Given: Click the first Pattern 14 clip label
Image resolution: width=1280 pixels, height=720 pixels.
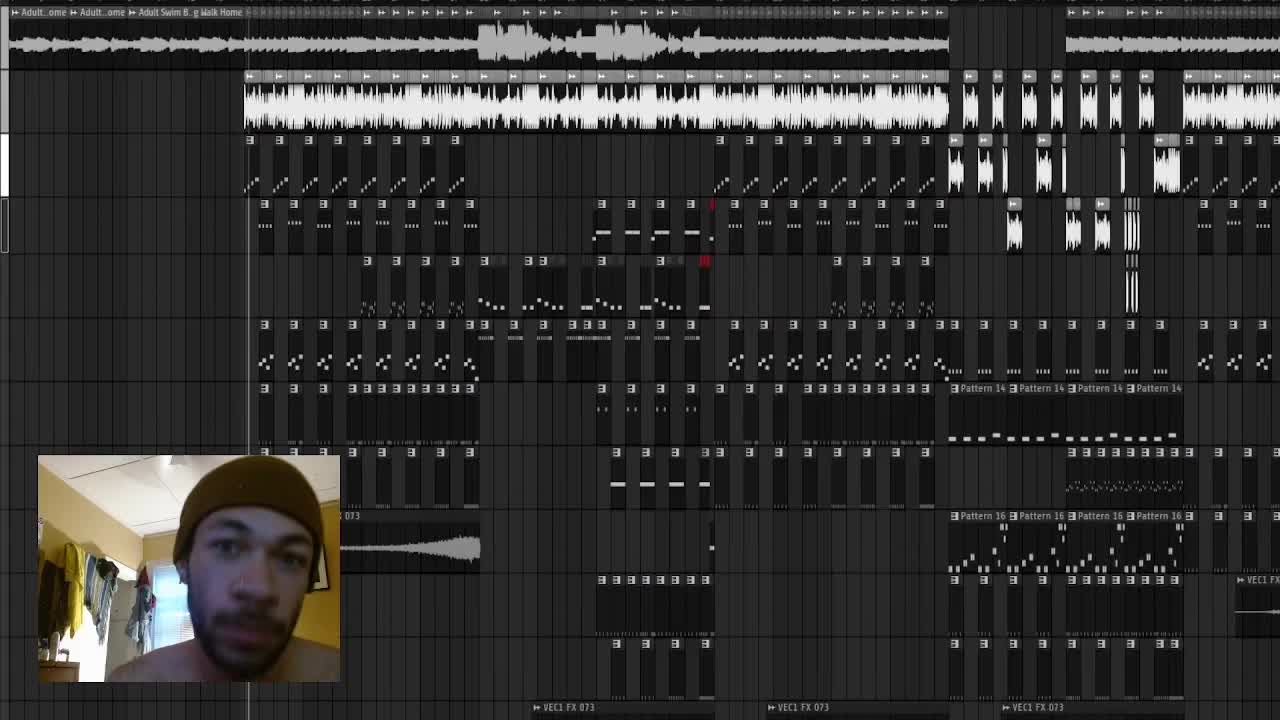Looking at the screenshot, I should point(983,388).
